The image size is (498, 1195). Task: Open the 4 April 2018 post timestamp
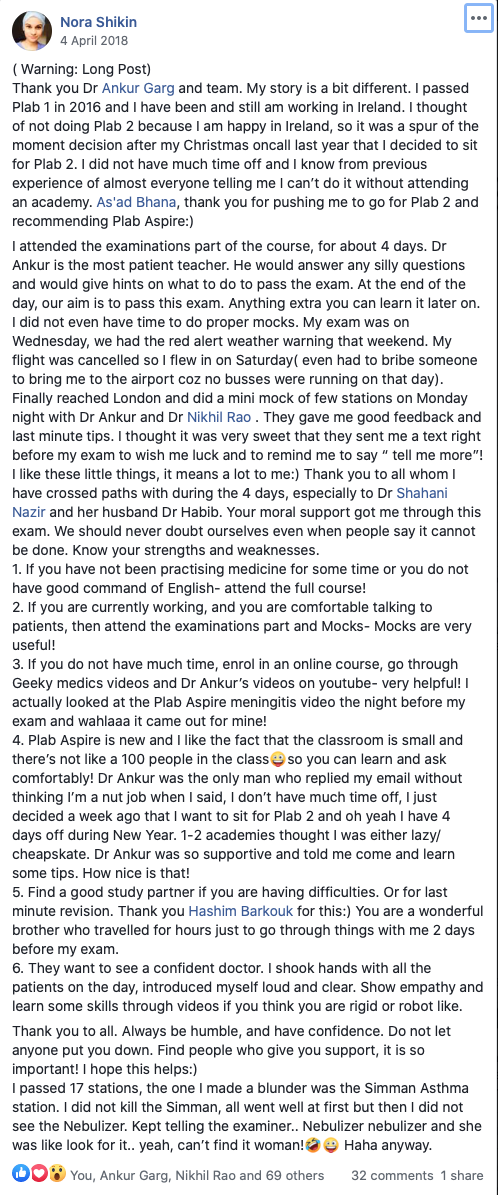pos(94,40)
